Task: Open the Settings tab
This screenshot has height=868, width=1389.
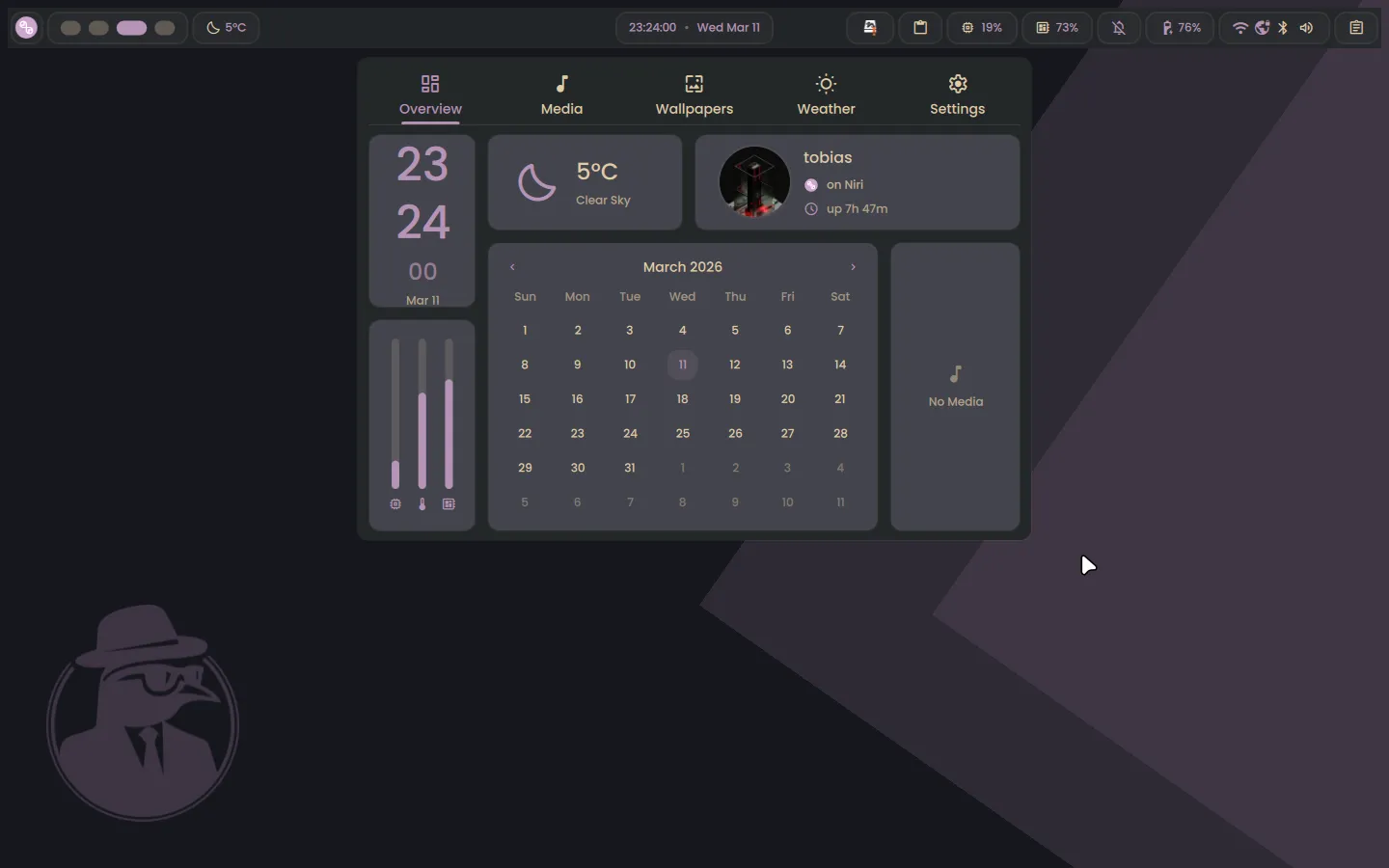Action: (957, 95)
